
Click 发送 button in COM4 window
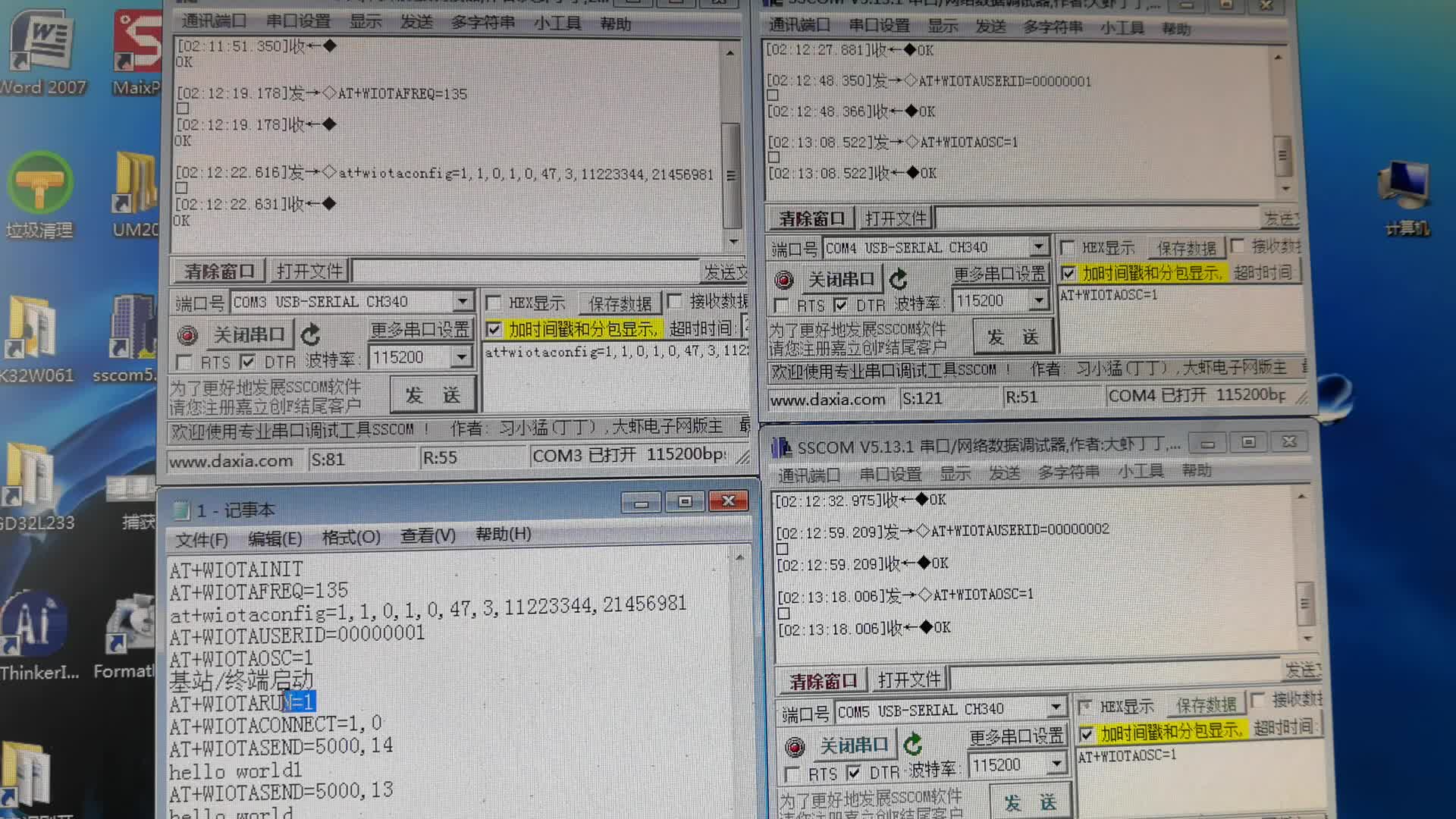[1013, 337]
